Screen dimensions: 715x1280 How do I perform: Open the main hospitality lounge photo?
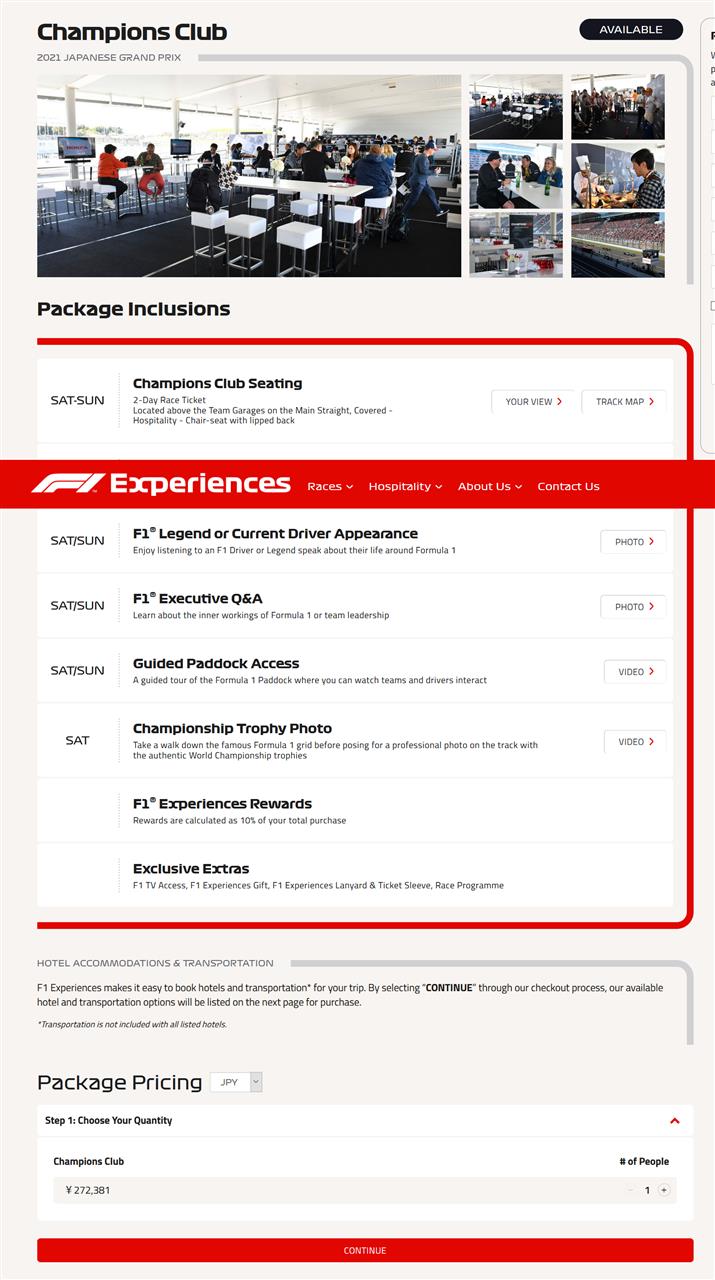249,175
